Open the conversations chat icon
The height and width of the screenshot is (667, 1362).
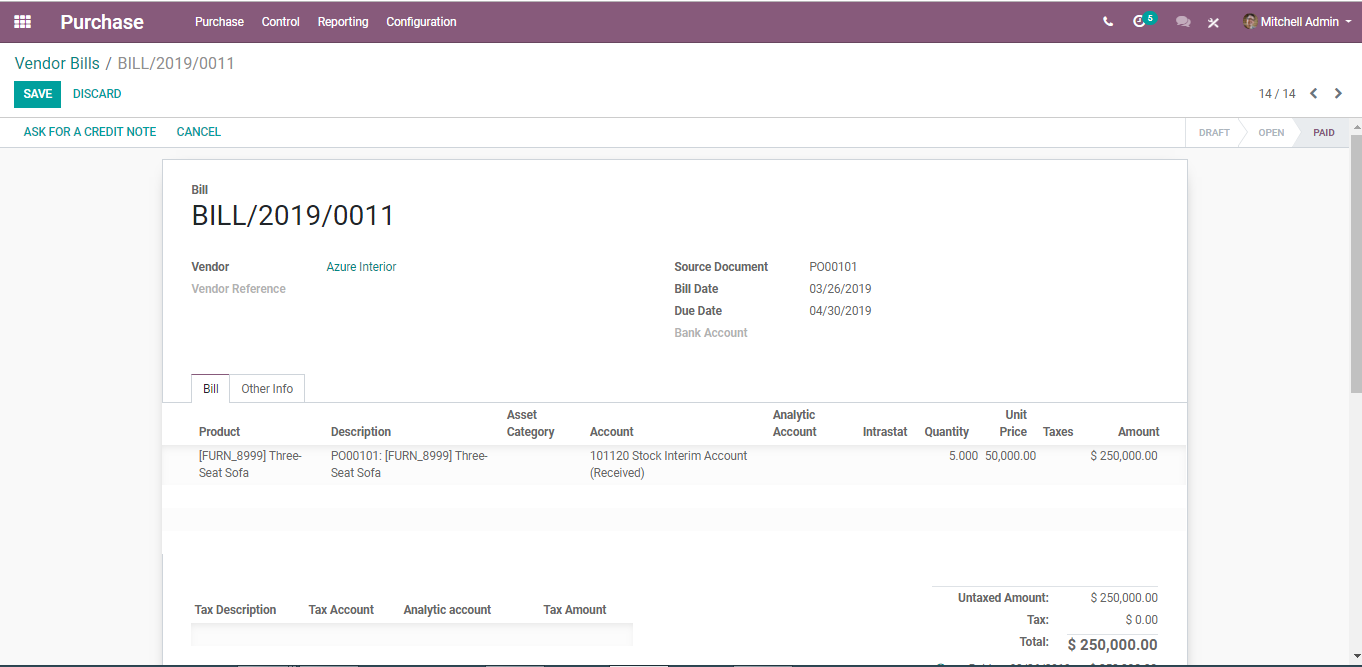point(1183,21)
